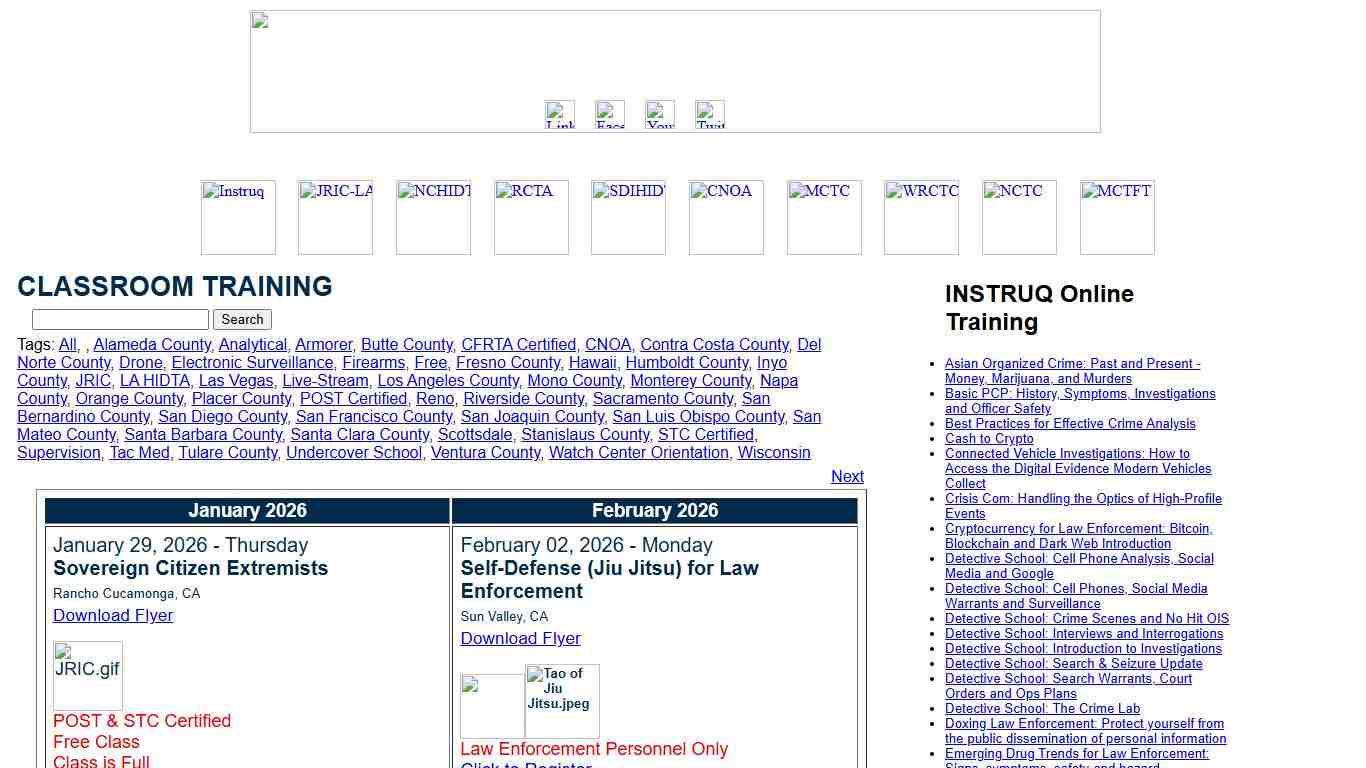Select the Undercover School tag

(x=354, y=453)
